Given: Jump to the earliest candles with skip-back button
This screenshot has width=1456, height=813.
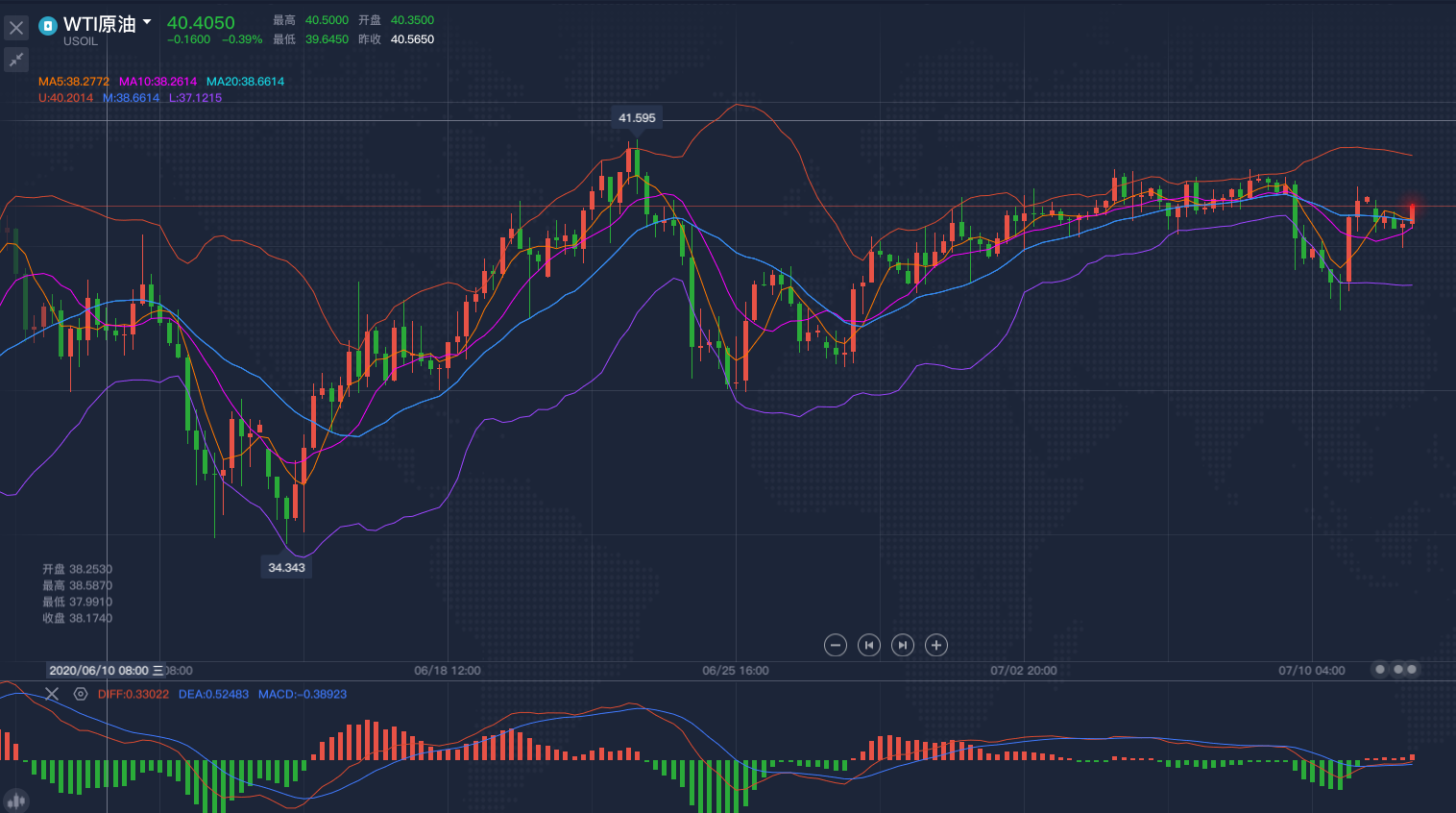Looking at the screenshot, I should [869, 645].
